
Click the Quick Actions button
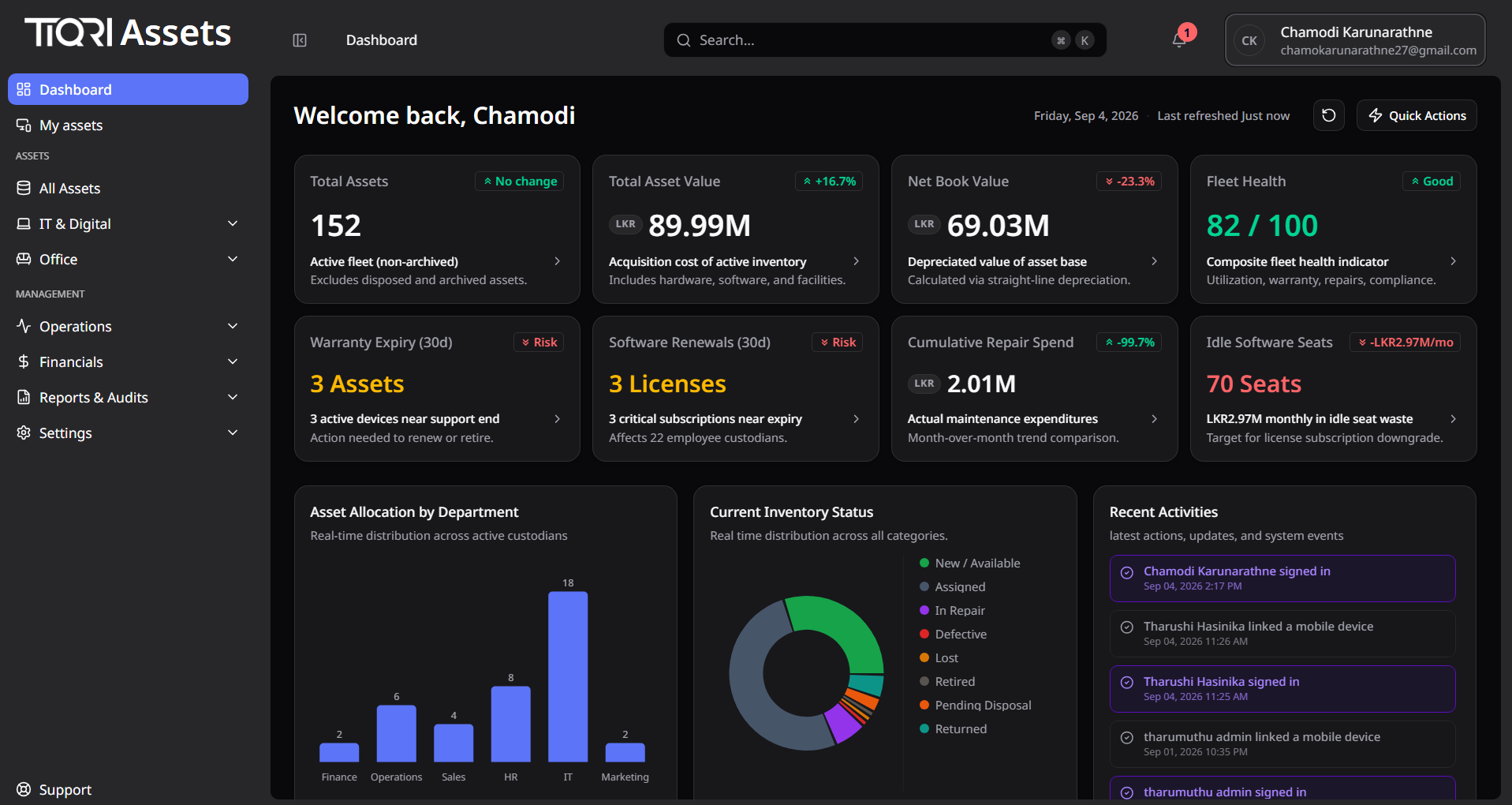tap(1417, 115)
